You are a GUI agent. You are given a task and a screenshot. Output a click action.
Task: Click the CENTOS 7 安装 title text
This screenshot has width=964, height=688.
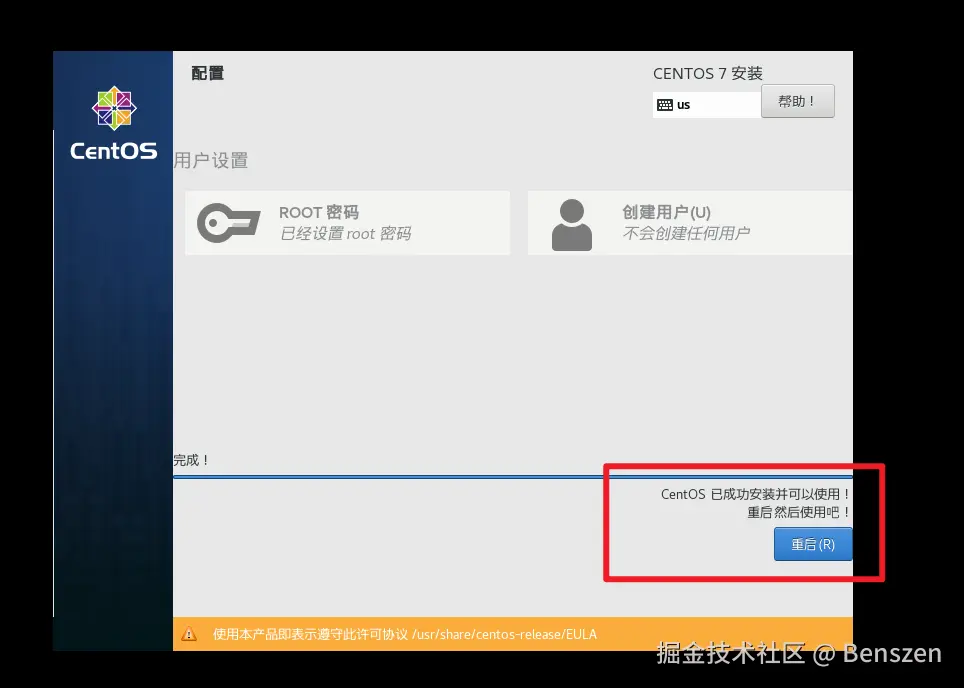[x=708, y=74]
